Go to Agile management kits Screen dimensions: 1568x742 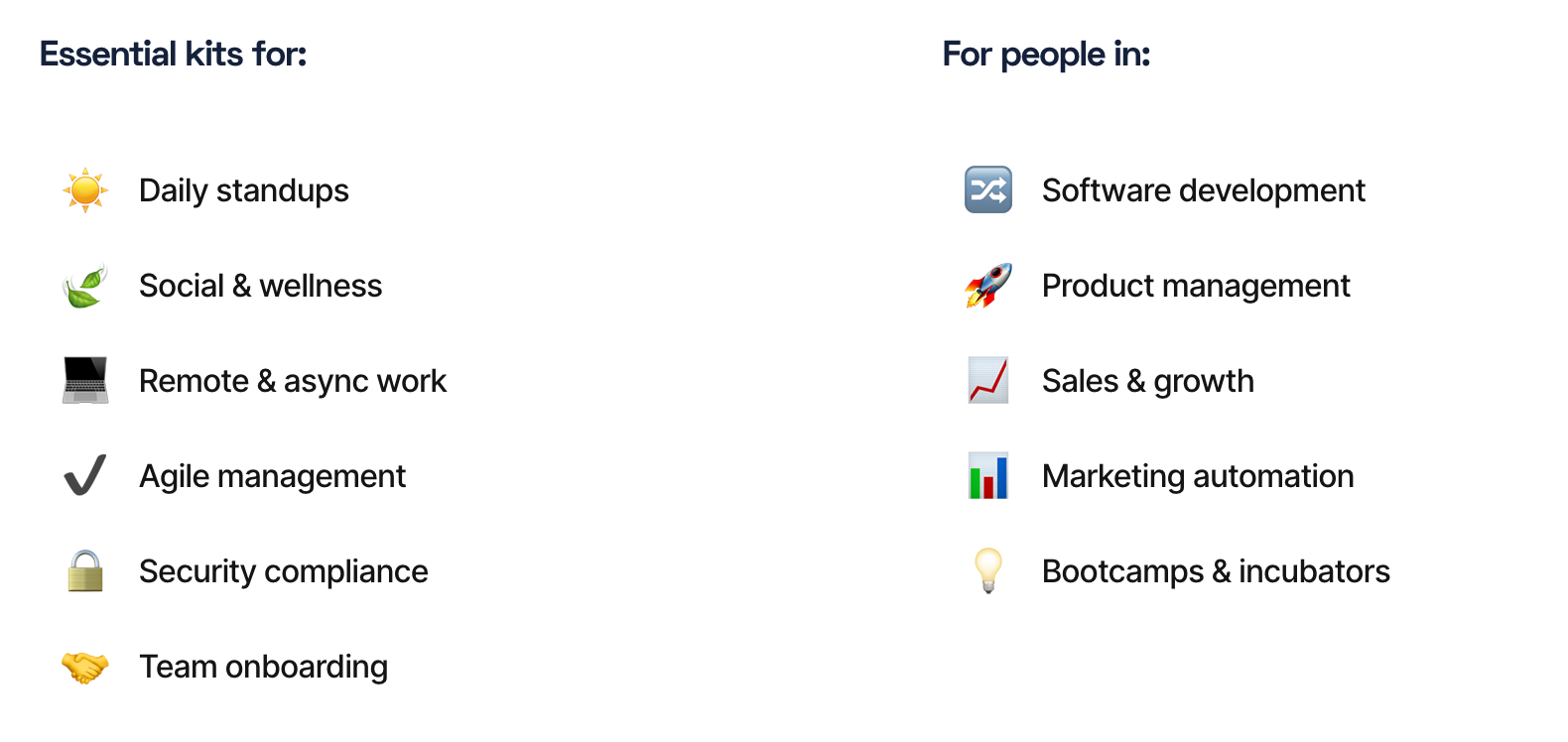[272, 476]
